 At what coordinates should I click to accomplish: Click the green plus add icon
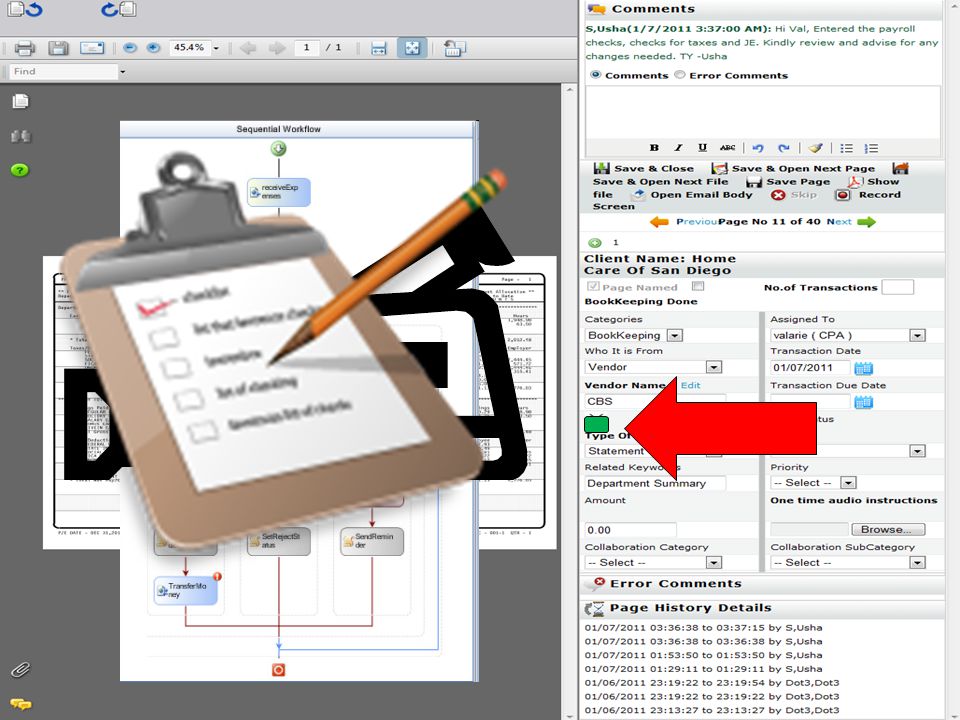point(594,242)
